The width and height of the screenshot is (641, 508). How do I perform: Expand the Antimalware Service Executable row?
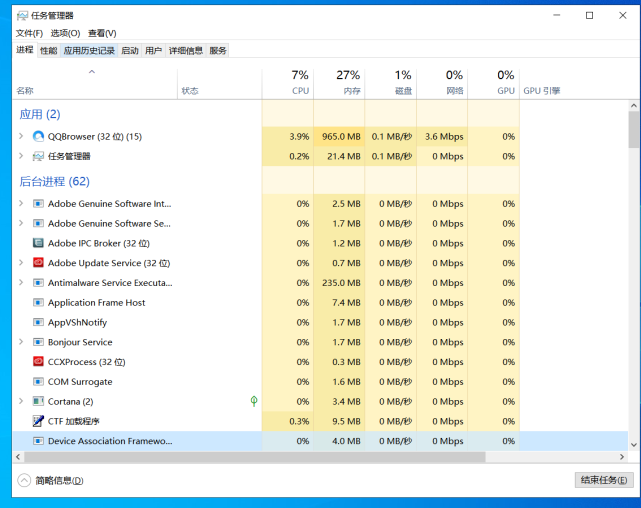pyautogui.click(x=21, y=282)
